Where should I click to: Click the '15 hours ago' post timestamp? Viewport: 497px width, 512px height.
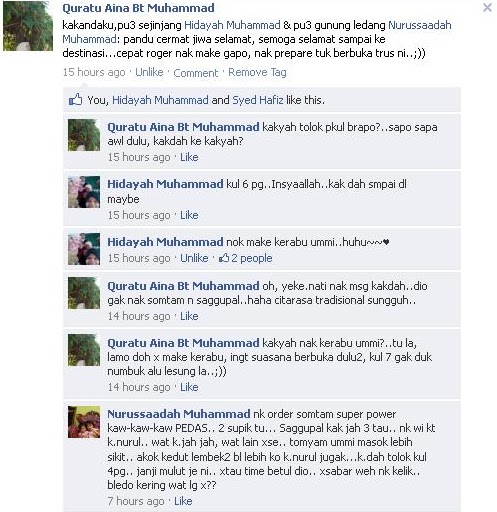(94, 72)
